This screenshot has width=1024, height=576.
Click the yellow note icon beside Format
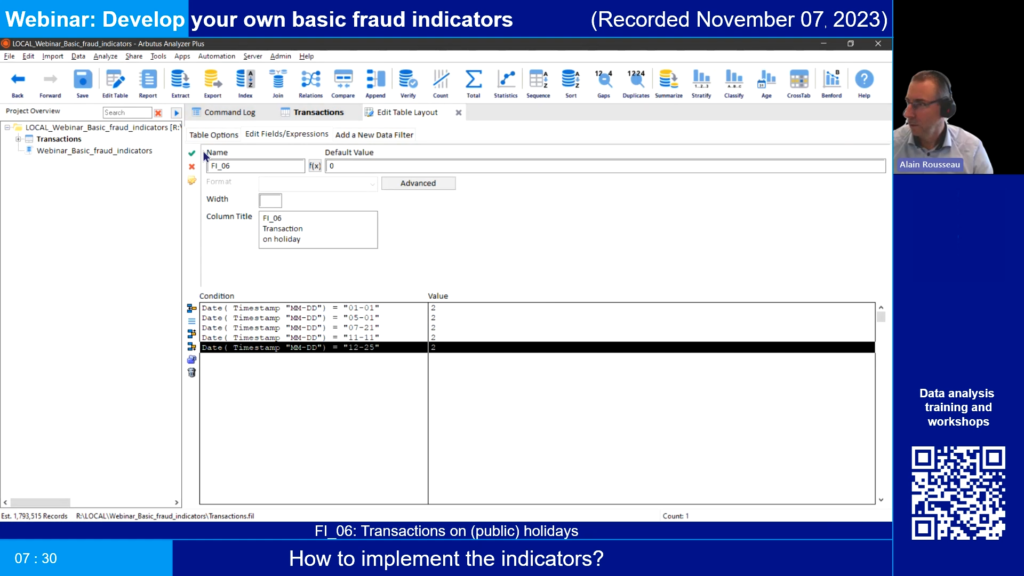point(191,180)
